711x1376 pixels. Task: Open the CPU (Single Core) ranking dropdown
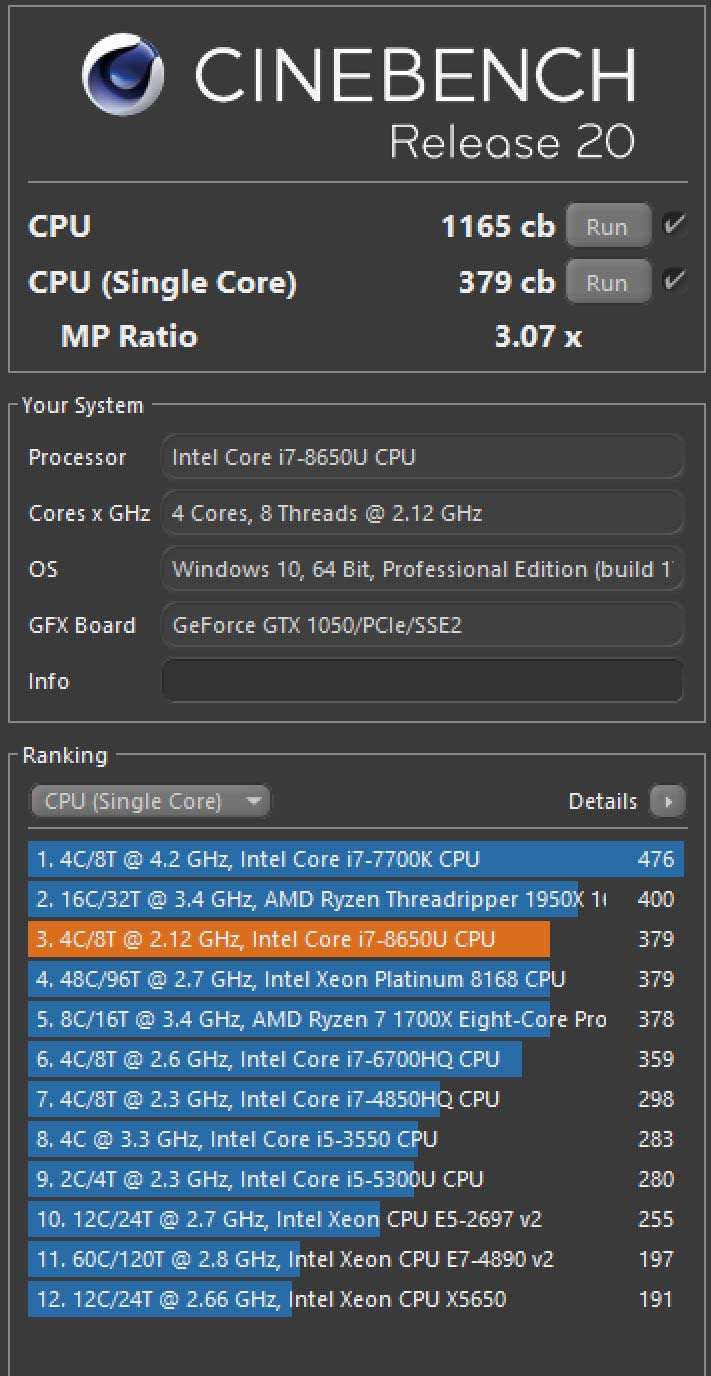pyautogui.click(x=151, y=801)
